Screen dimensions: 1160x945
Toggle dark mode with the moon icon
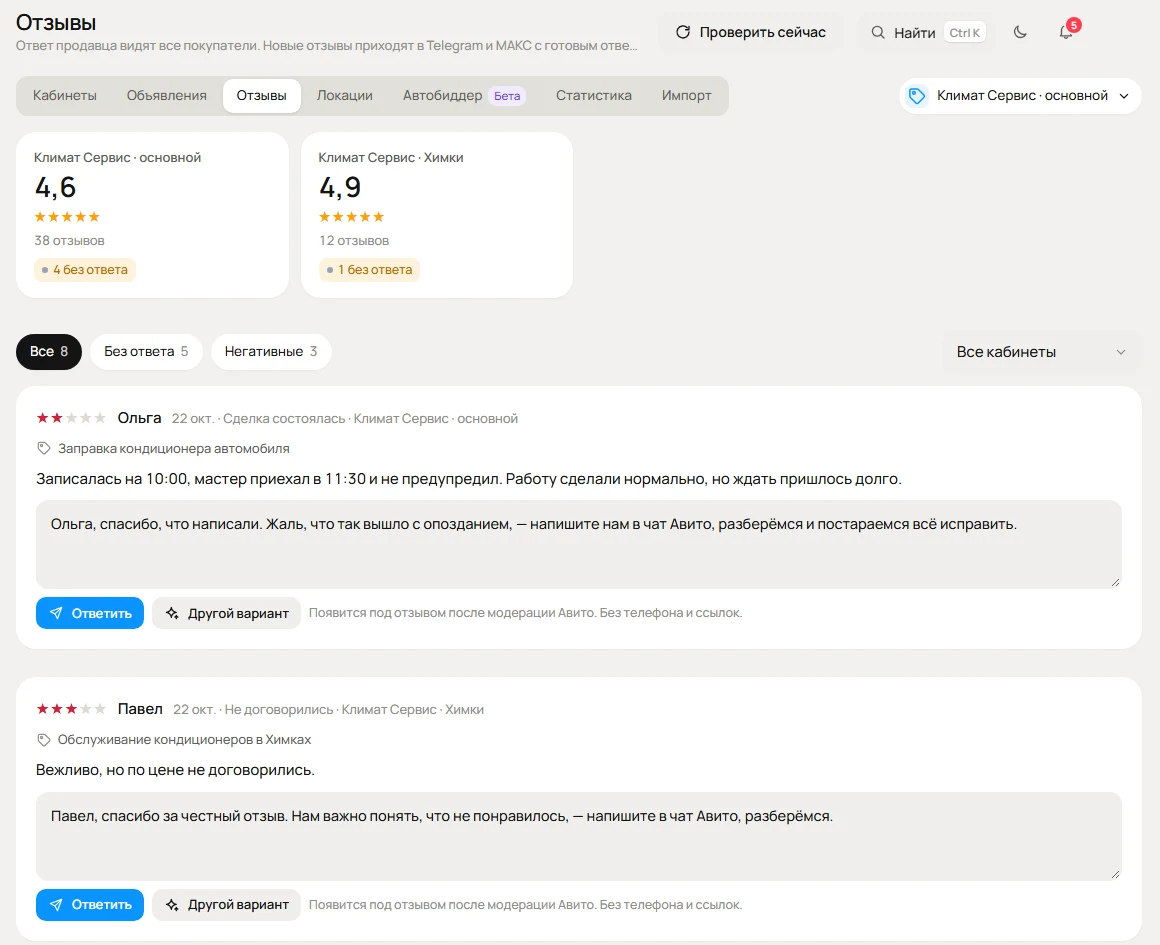(x=1020, y=32)
